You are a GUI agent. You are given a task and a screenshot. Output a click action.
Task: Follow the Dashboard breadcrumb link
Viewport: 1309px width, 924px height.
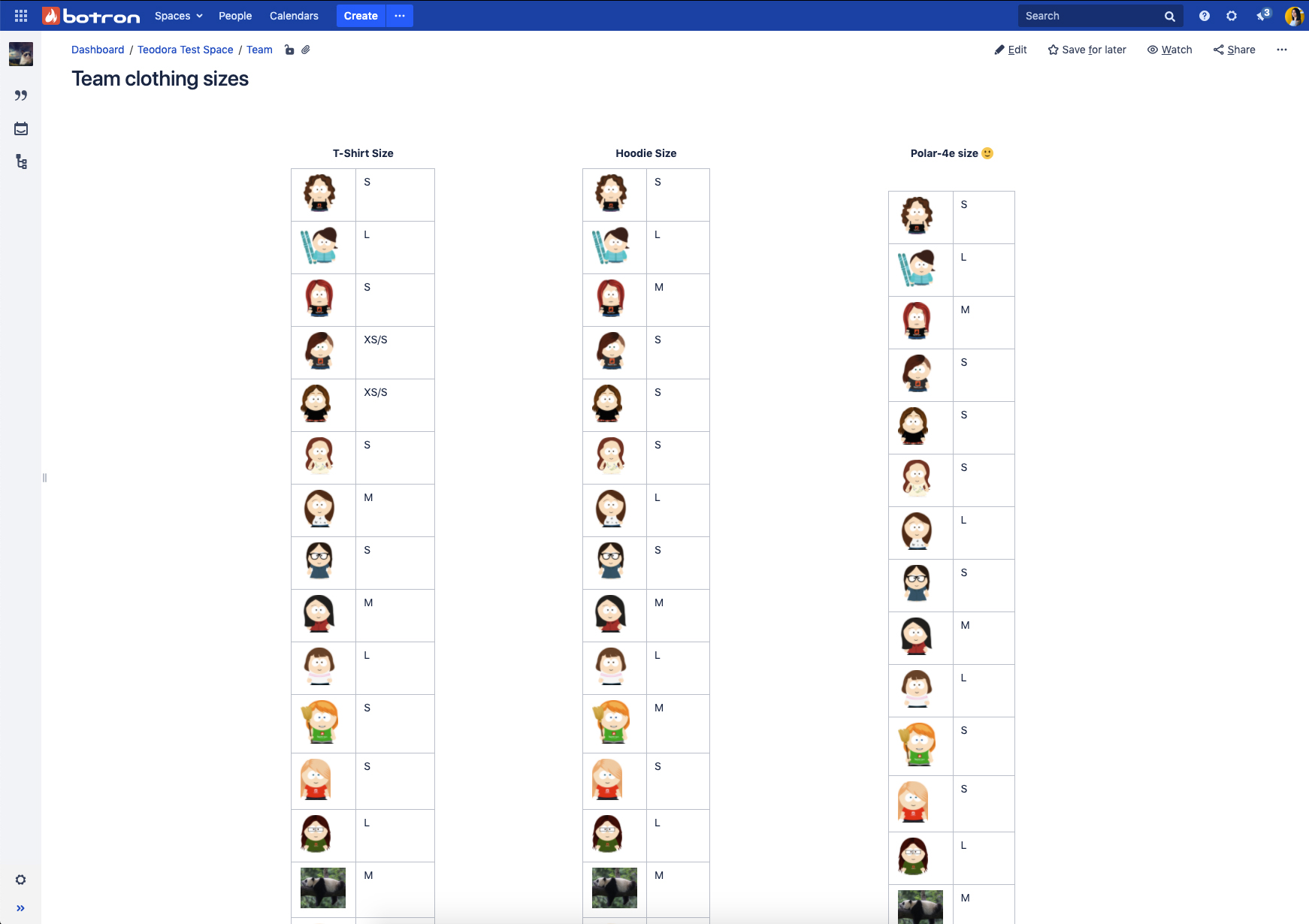98,50
